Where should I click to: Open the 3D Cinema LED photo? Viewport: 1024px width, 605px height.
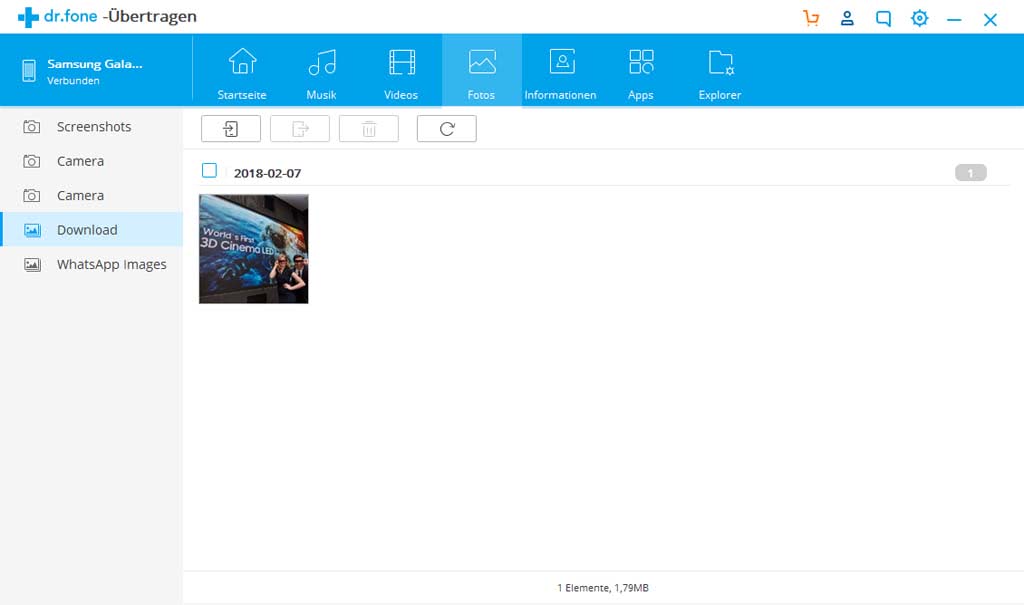(253, 248)
